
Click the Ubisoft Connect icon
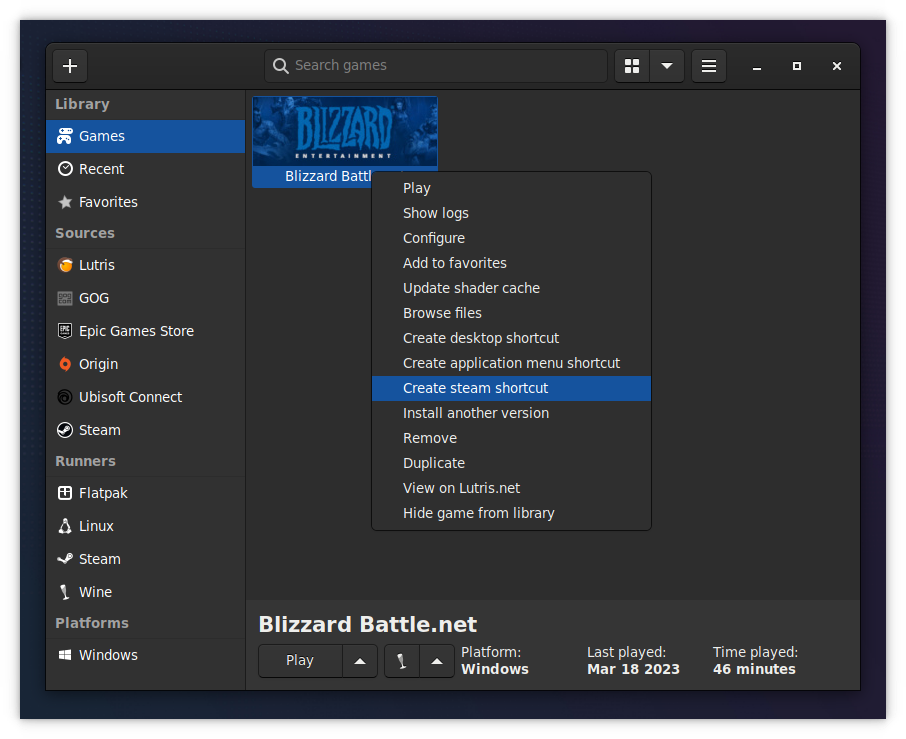tap(65, 397)
